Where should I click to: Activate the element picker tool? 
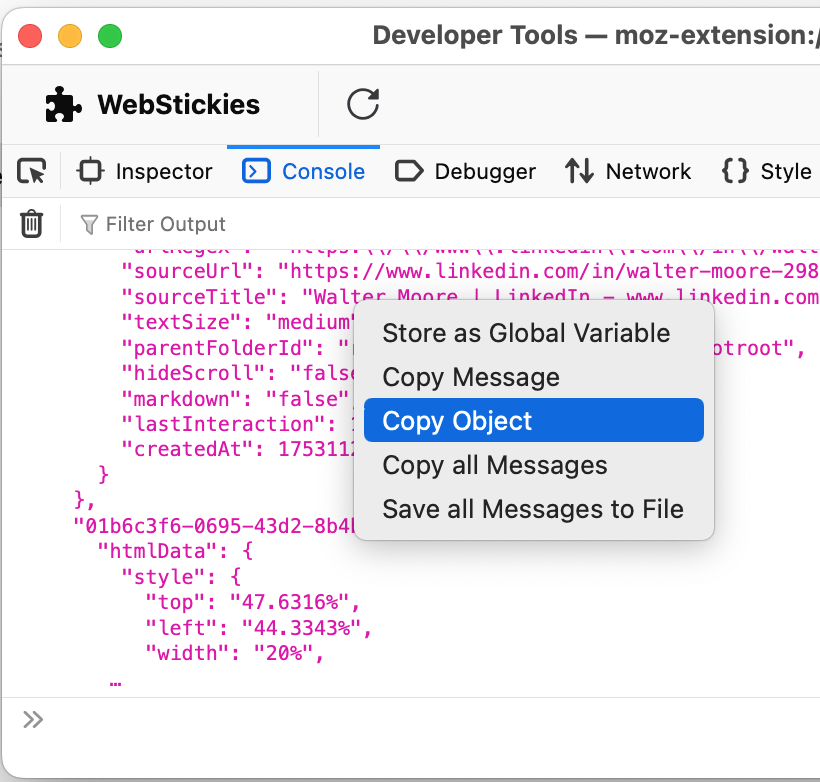[32, 172]
